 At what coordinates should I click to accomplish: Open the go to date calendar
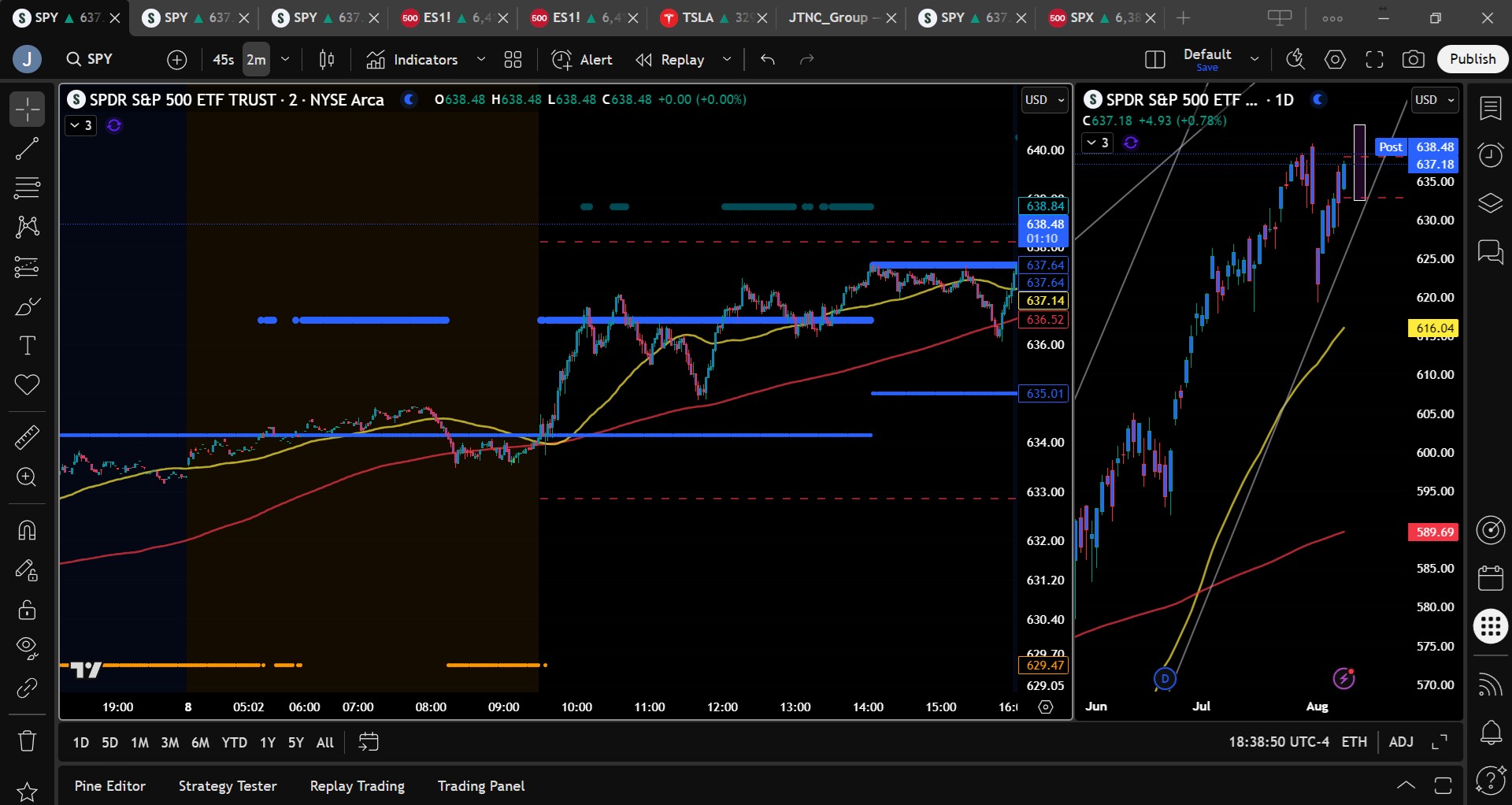(x=369, y=742)
